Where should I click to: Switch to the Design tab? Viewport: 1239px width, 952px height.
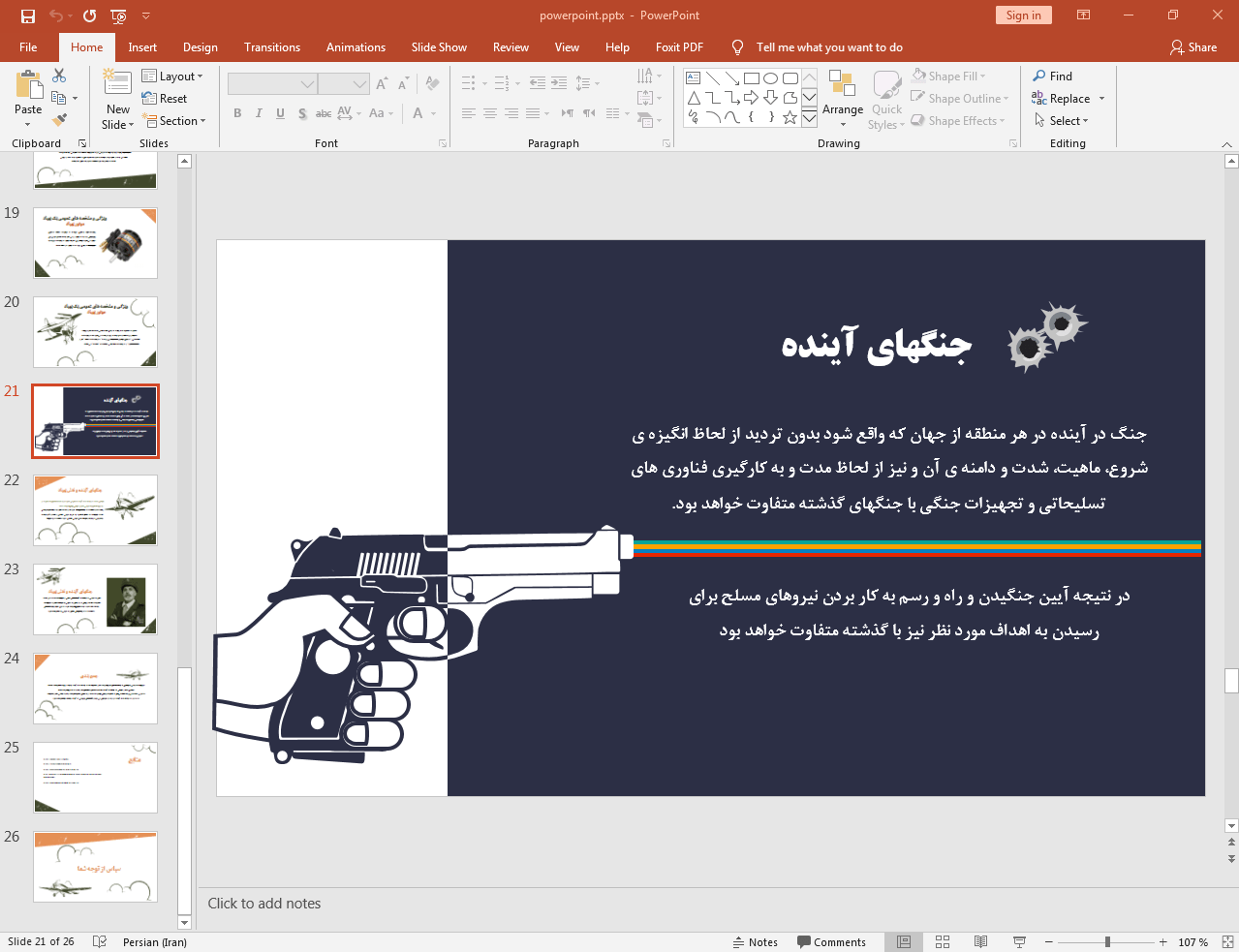(201, 46)
